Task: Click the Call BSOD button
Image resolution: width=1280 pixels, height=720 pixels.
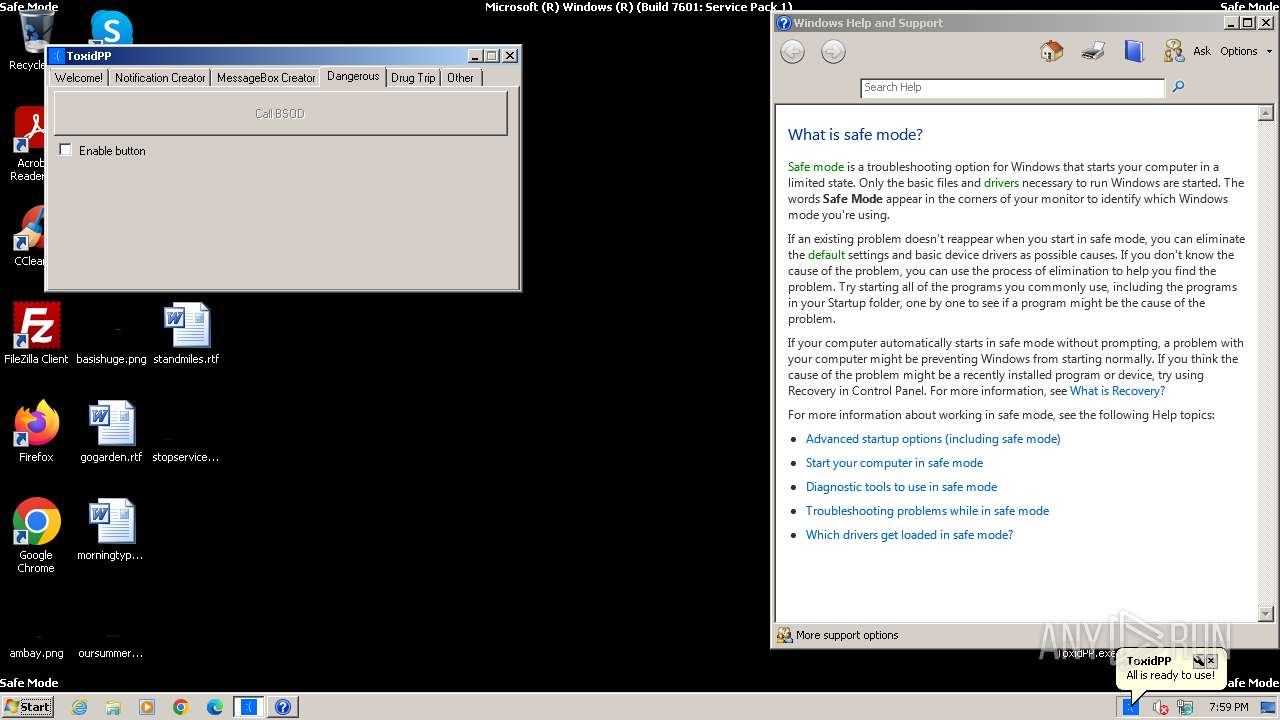Action: click(x=280, y=113)
